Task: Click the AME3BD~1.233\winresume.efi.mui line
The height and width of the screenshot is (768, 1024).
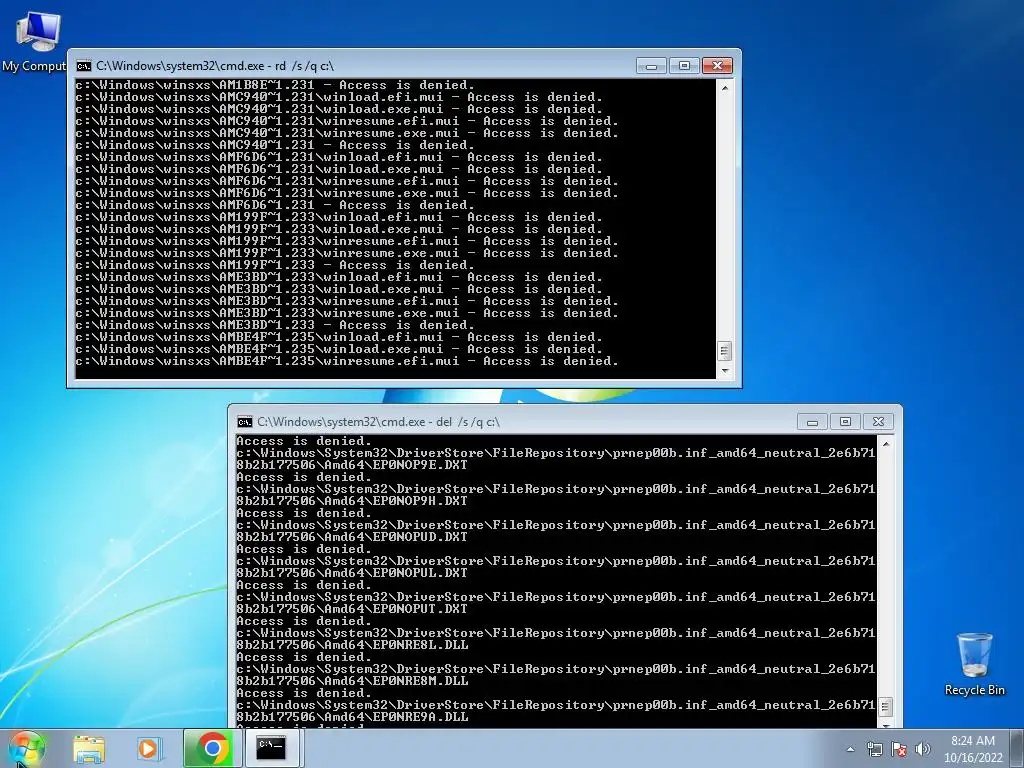Action: [x=347, y=301]
